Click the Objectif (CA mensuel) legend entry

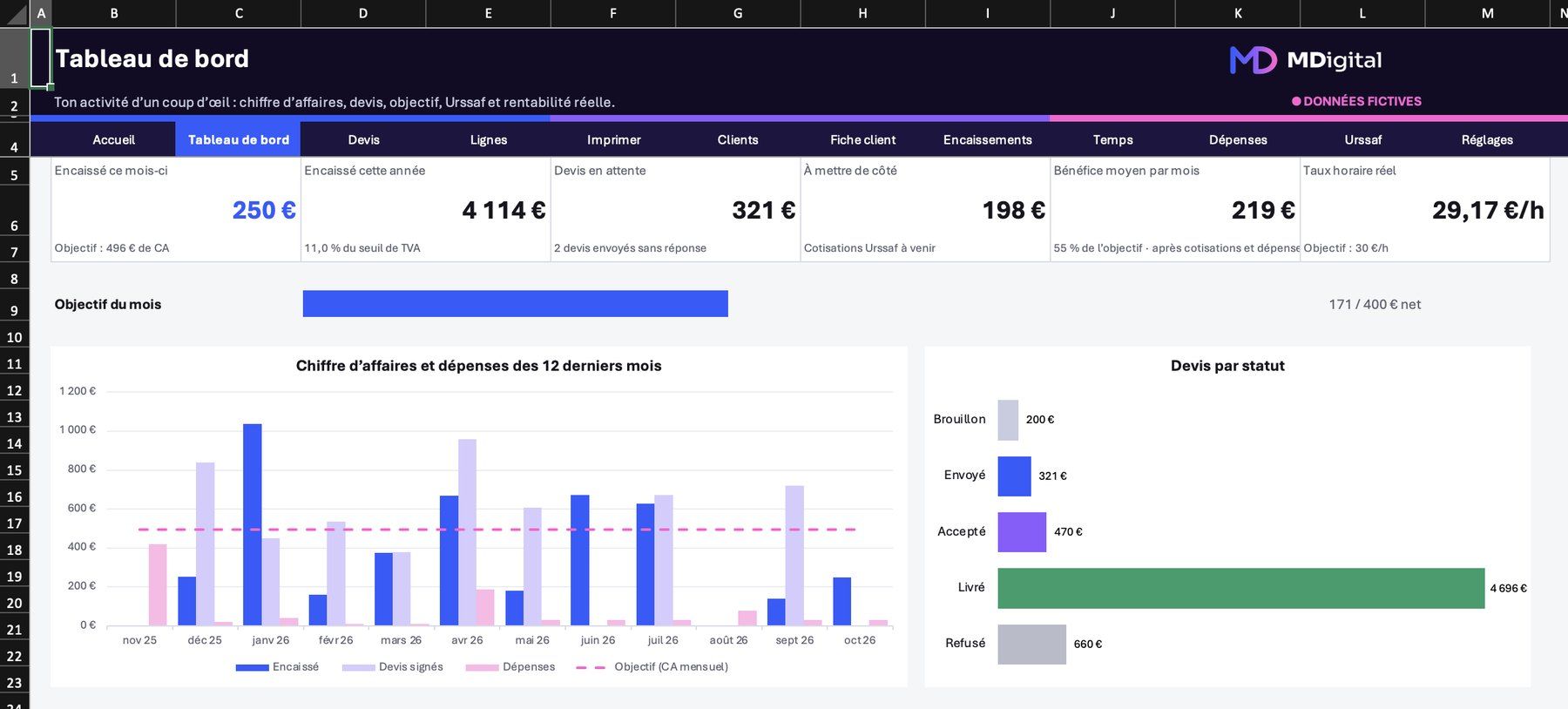pyautogui.click(x=652, y=667)
